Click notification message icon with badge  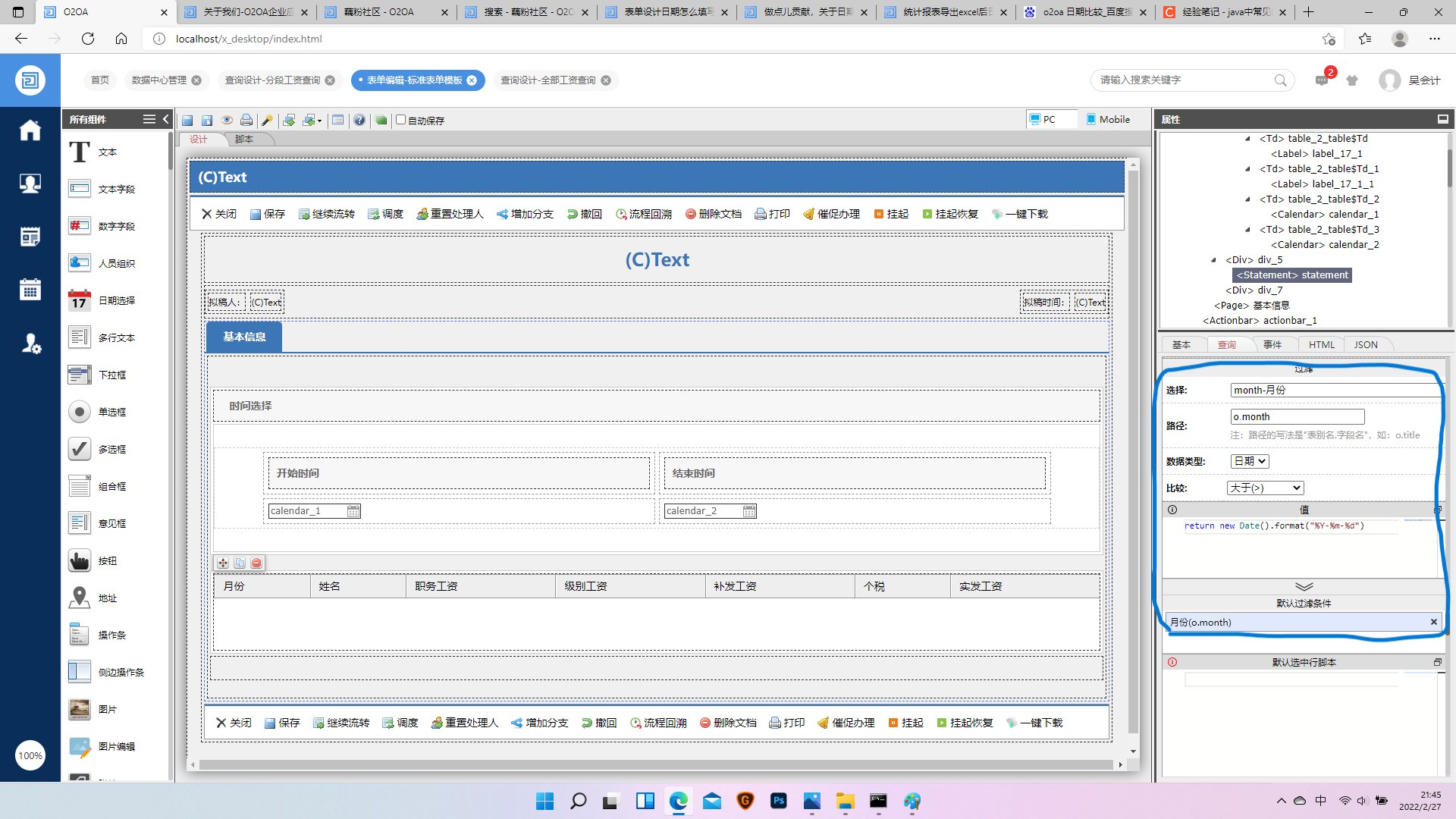click(1322, 80)
